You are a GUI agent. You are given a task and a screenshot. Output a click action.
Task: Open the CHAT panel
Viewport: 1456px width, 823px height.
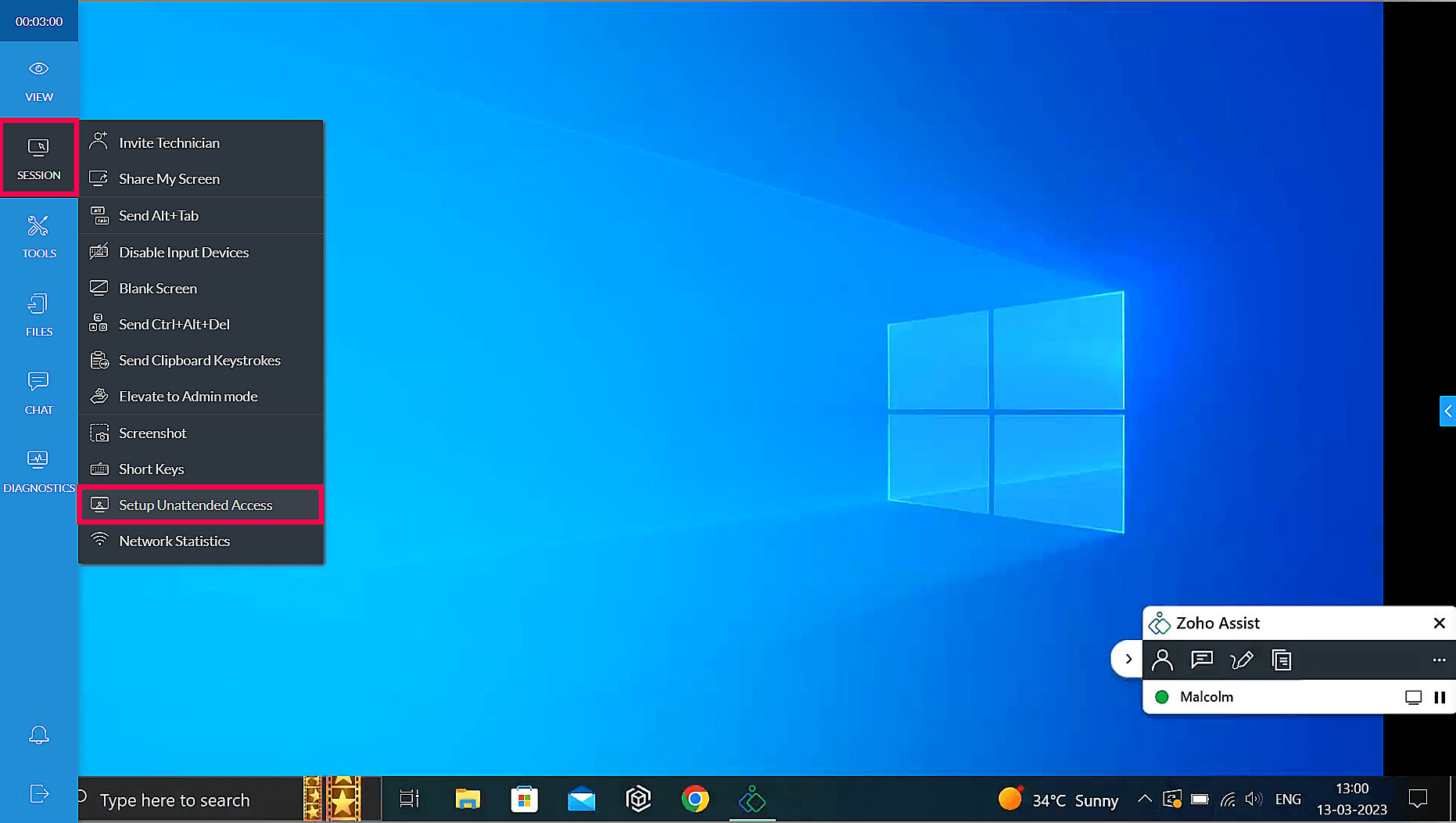pyautogui.click(x=38, y=393)
